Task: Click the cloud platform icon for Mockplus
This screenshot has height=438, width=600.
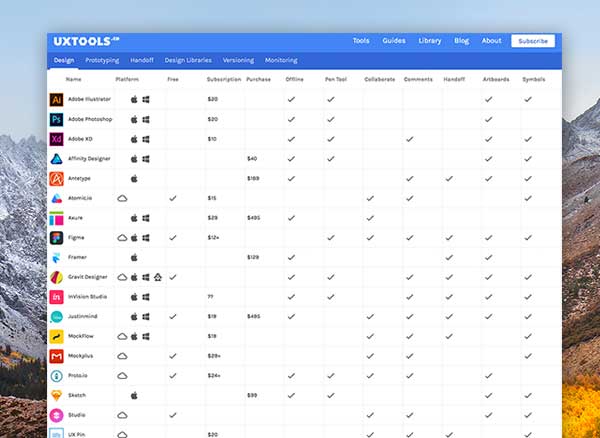Action: click(x=122, y=356)
